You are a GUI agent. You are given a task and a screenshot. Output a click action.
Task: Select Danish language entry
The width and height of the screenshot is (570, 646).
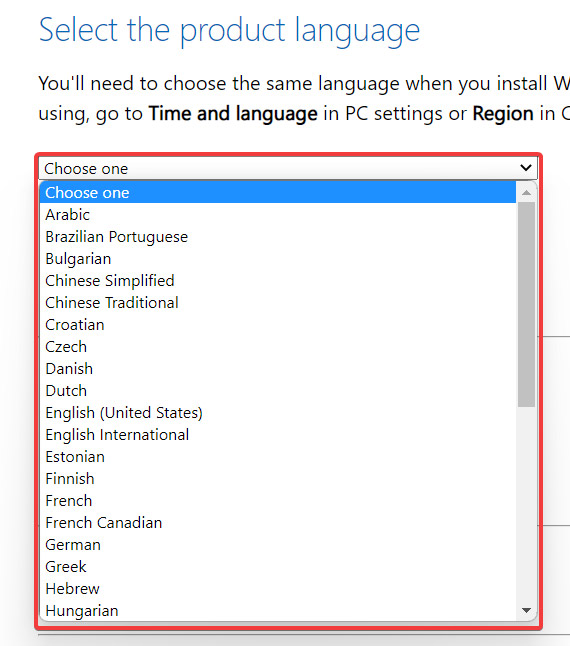coord(278,369)
